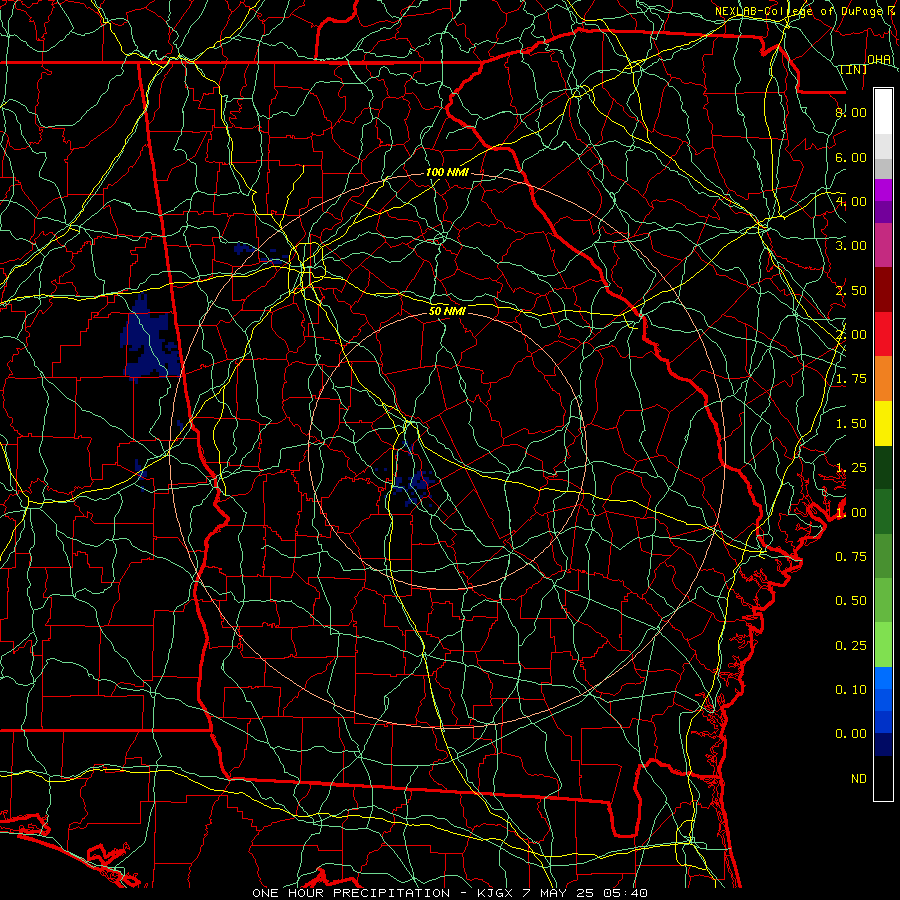This screenshot has height=900, width=900.
Task: Click the 1.50 legend value
Action: click(x=851, y=424)
